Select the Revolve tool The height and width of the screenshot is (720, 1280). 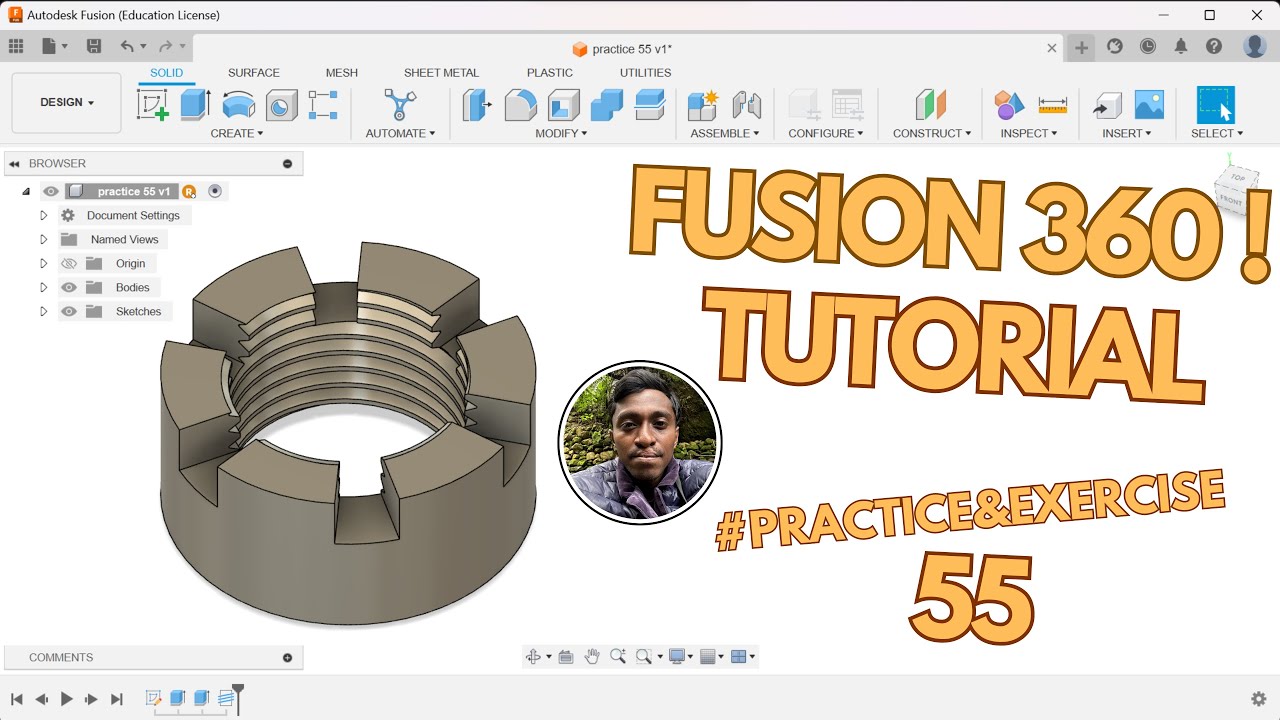[238, 104]
